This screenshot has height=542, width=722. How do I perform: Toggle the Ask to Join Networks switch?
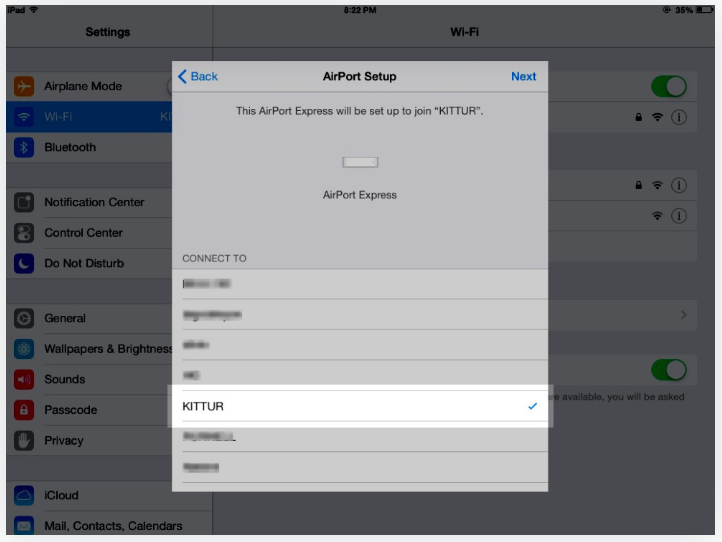(669, 370)
